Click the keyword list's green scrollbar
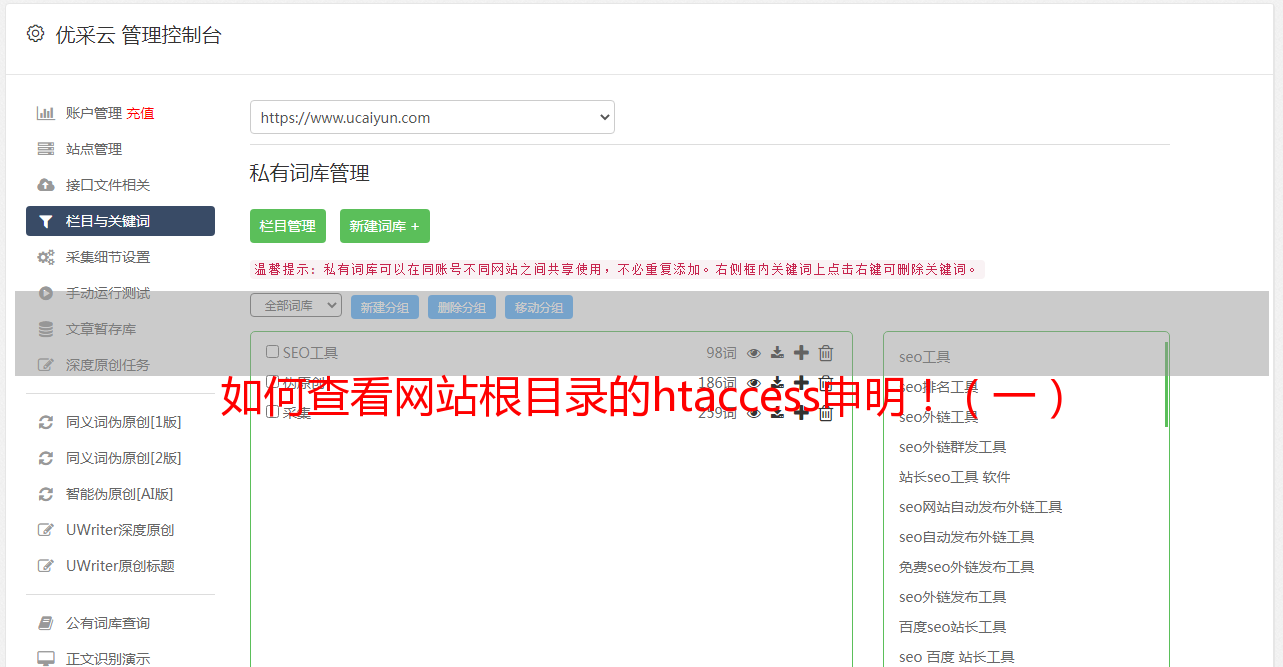This screenshot has width=1283, height=667. [1166, 384]
